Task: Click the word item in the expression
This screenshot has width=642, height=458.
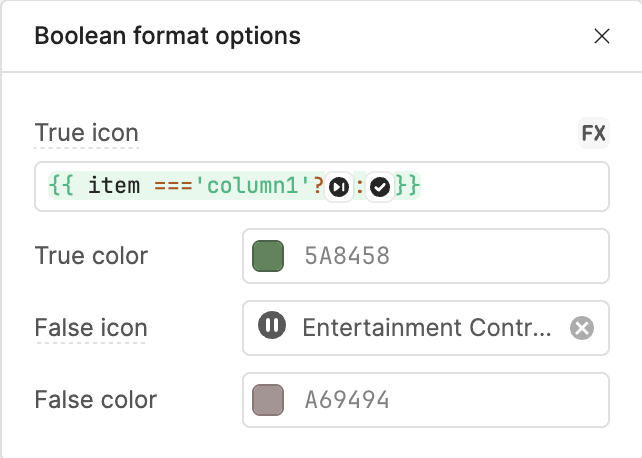Action: point(114,186)
